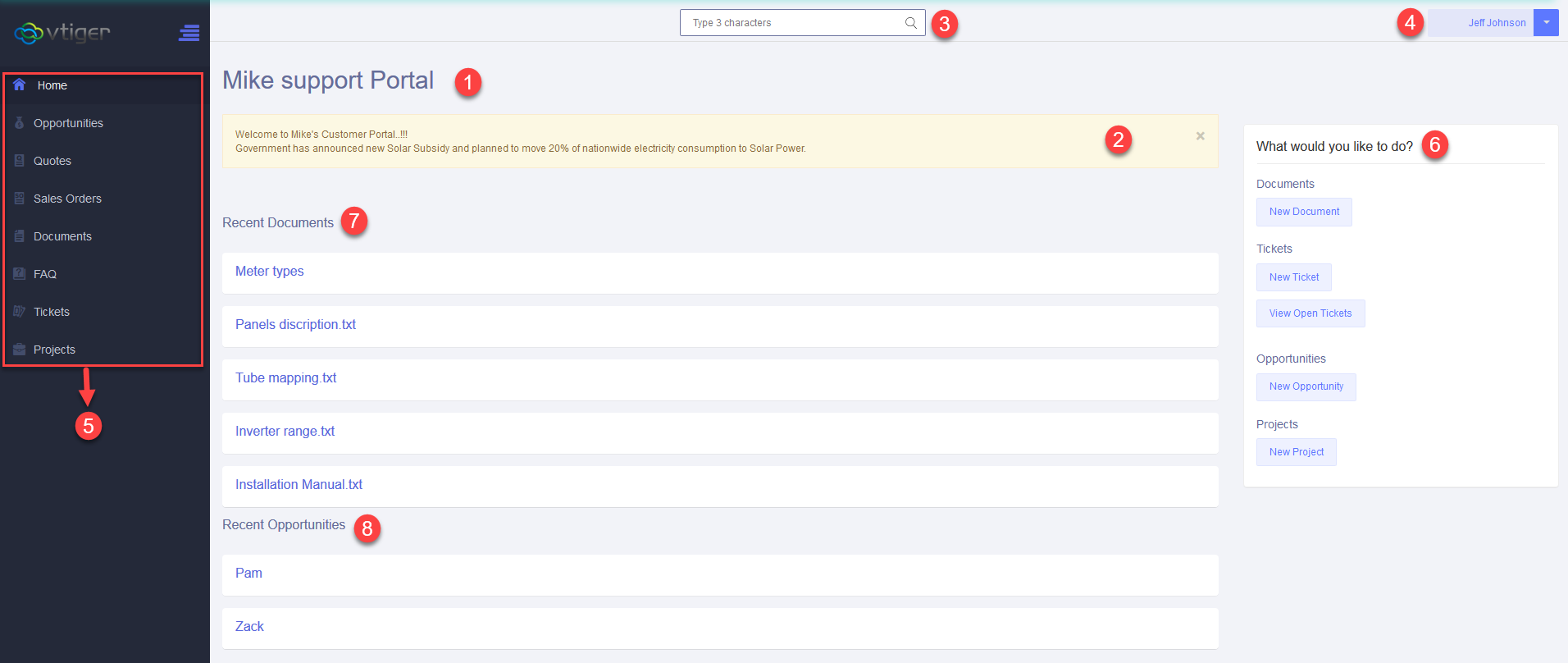Click the vtiger logo
The height and width of the screenshot is (663, 1568).
tap(62, 33)
